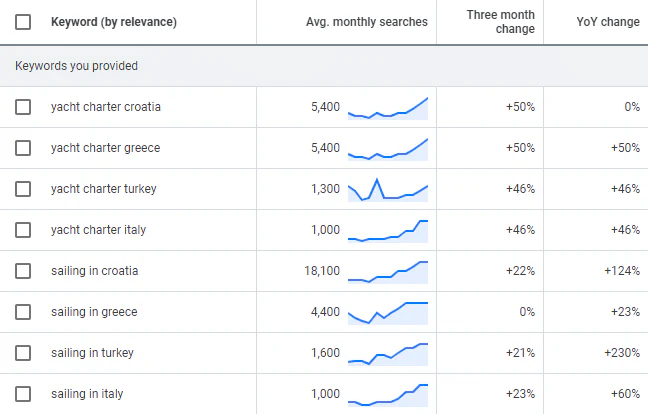Inspect sparkline chart for sailing in turkey
The height and width of the screenshot is (414, 648).
(388, 354)
